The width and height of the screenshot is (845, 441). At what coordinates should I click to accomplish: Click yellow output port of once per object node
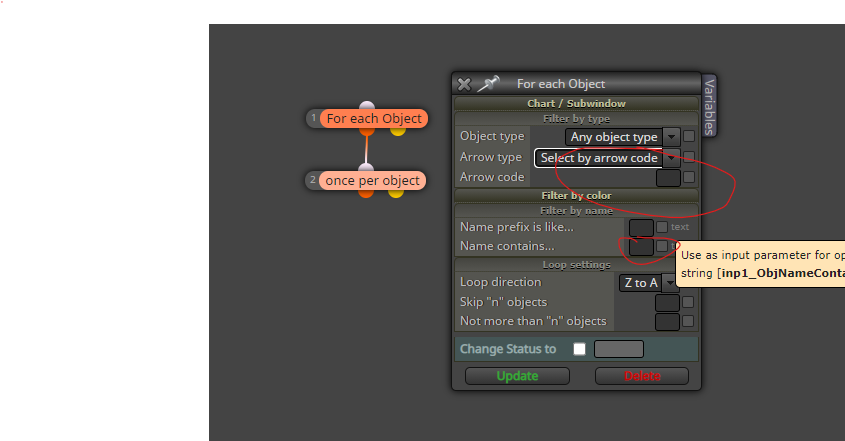click(x=396, y=193)
